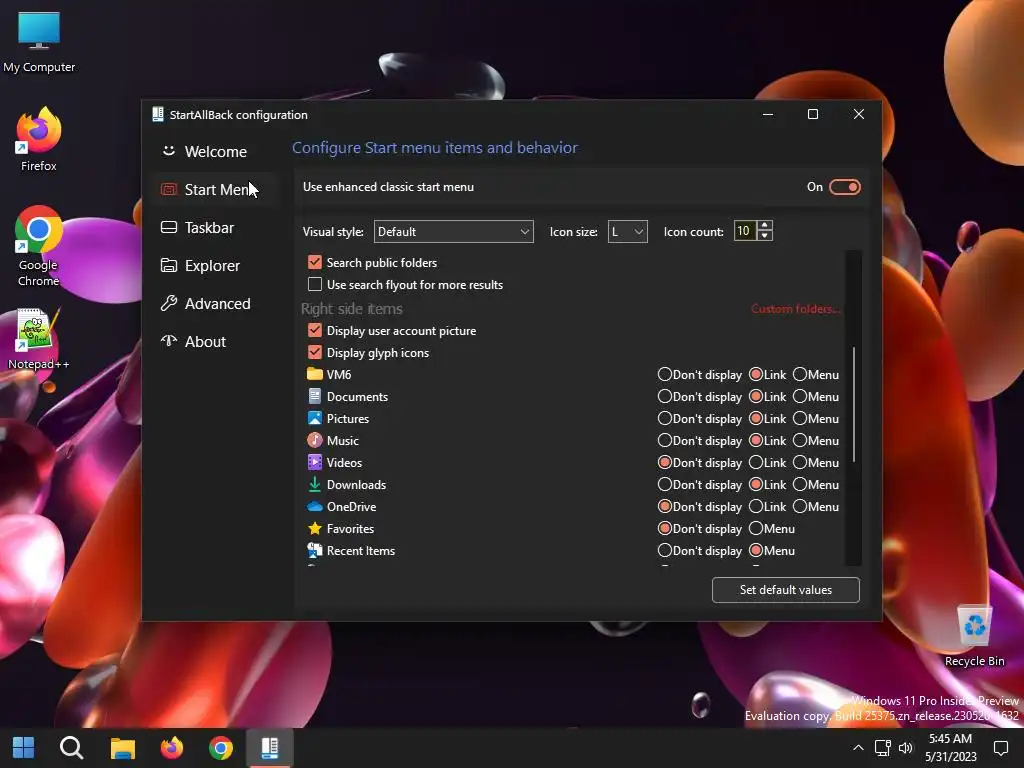Click taskbar clock and date
Image resolution: width=1024 pixels, height=768 pixels.
(x=950, y=748)
